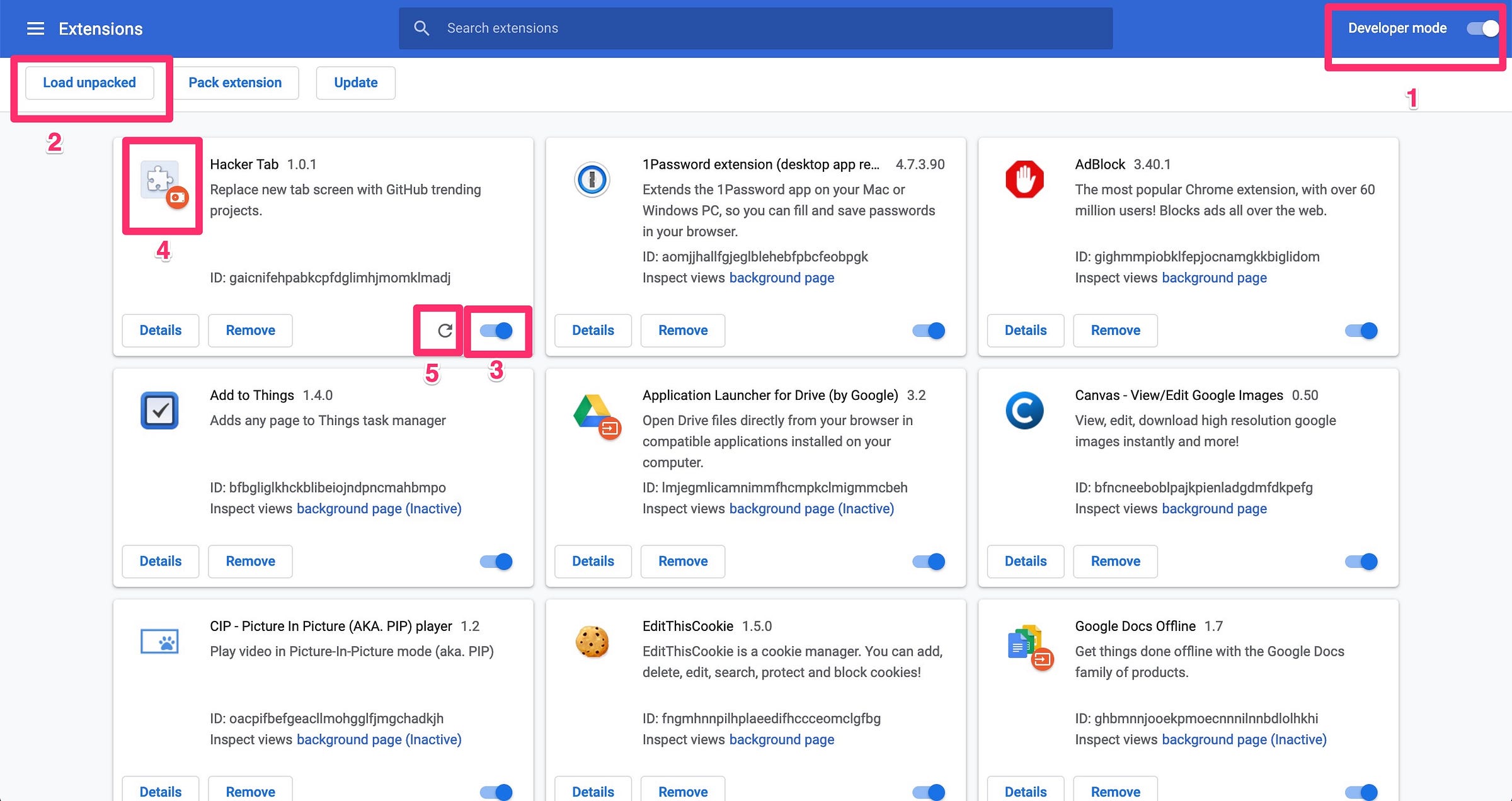
Task: Toggle off the CIP Picture In Picture extension
Action: [496, 792]
